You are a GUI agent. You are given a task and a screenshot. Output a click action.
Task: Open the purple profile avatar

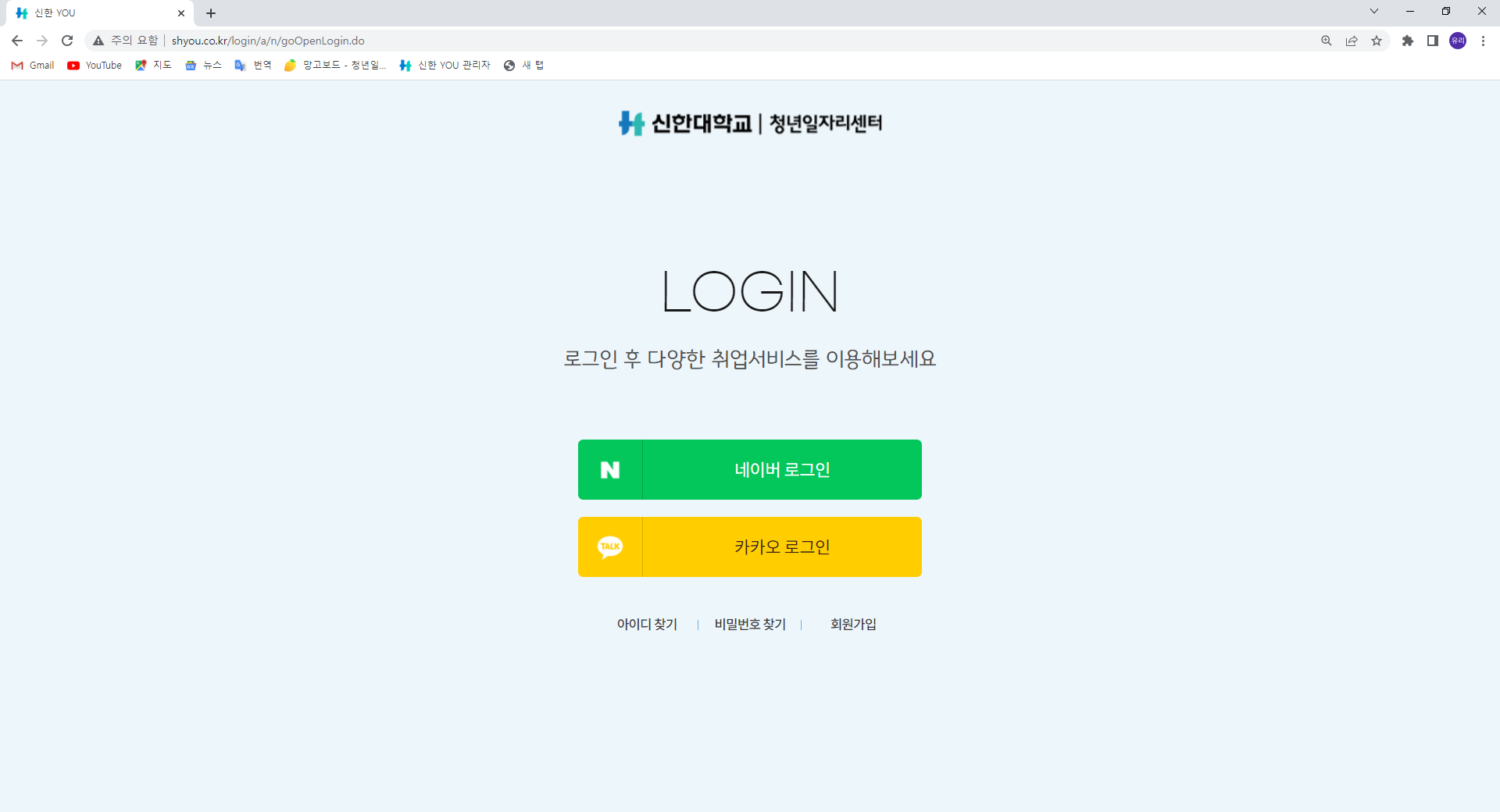(x=1458, y=41)
